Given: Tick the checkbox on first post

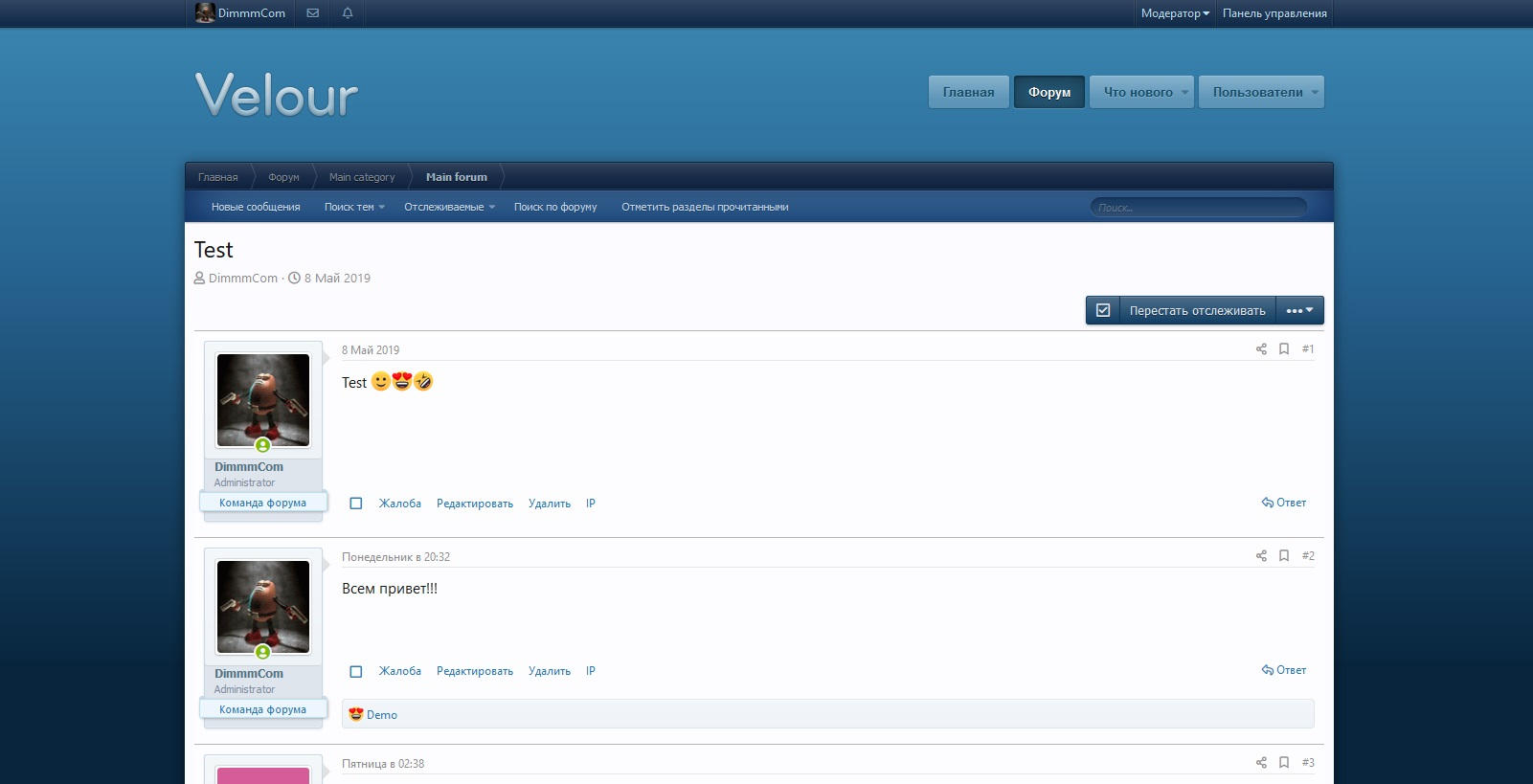Looking at the screenshot, I should click(356, 504).
